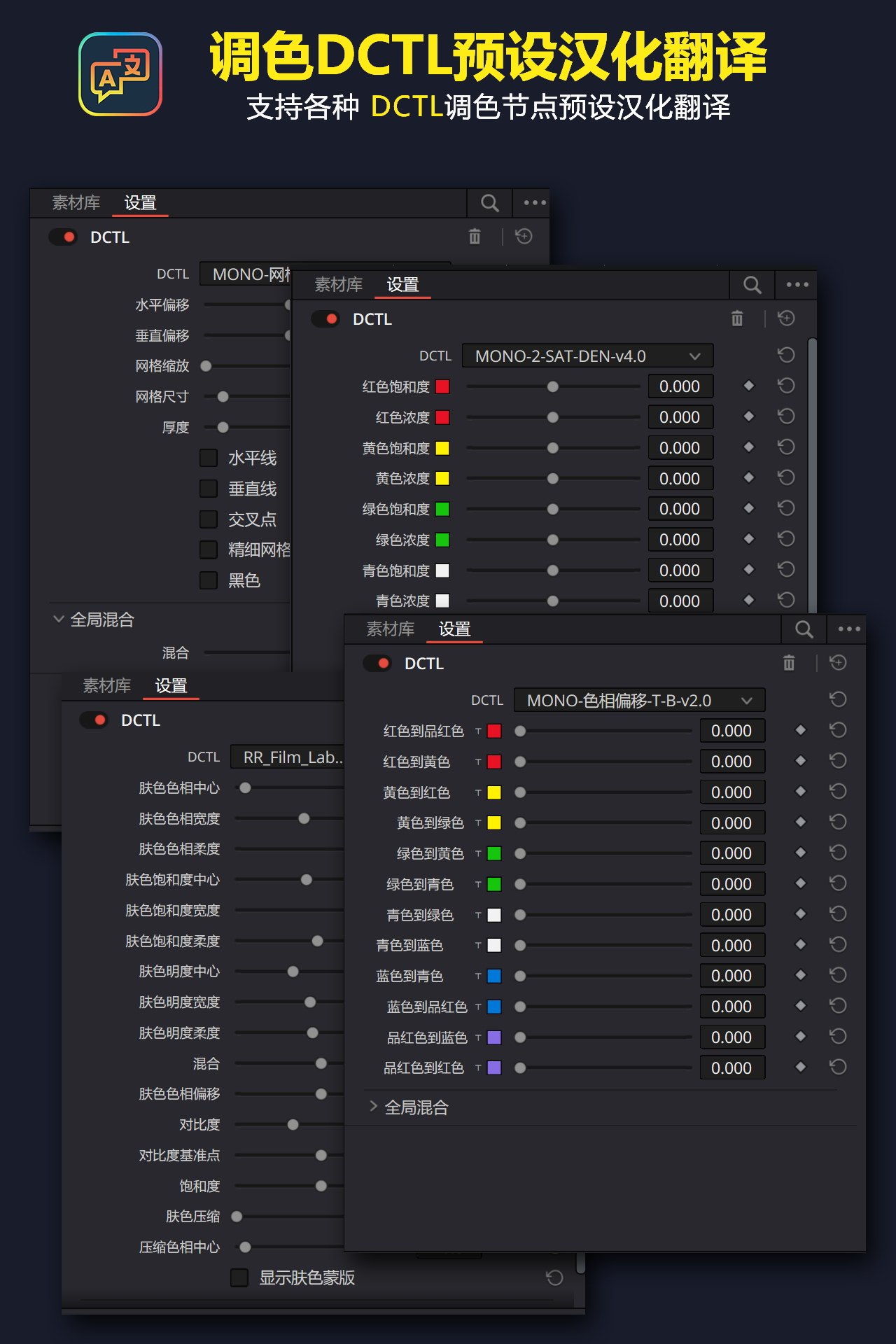Click trash icon in MONO-网格 DCTL panel

(x=475, y=237)
